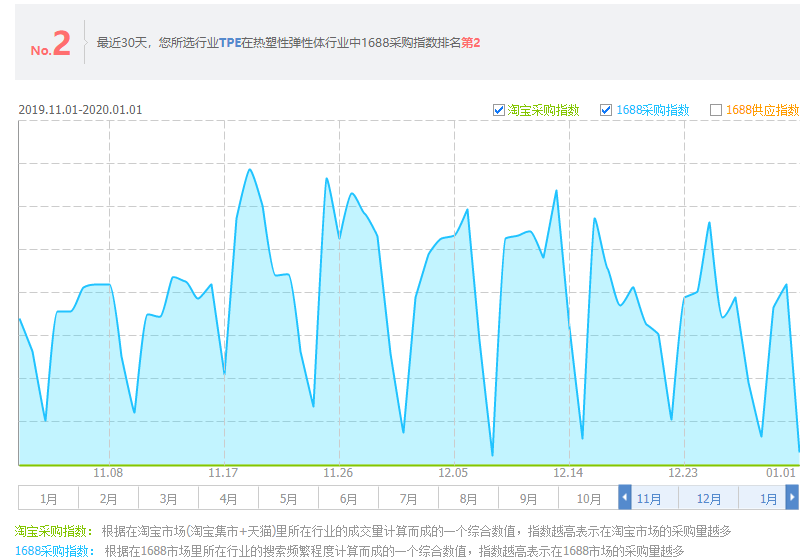
Task: Select 8月 on the month timeline
Action: point(468,498)
